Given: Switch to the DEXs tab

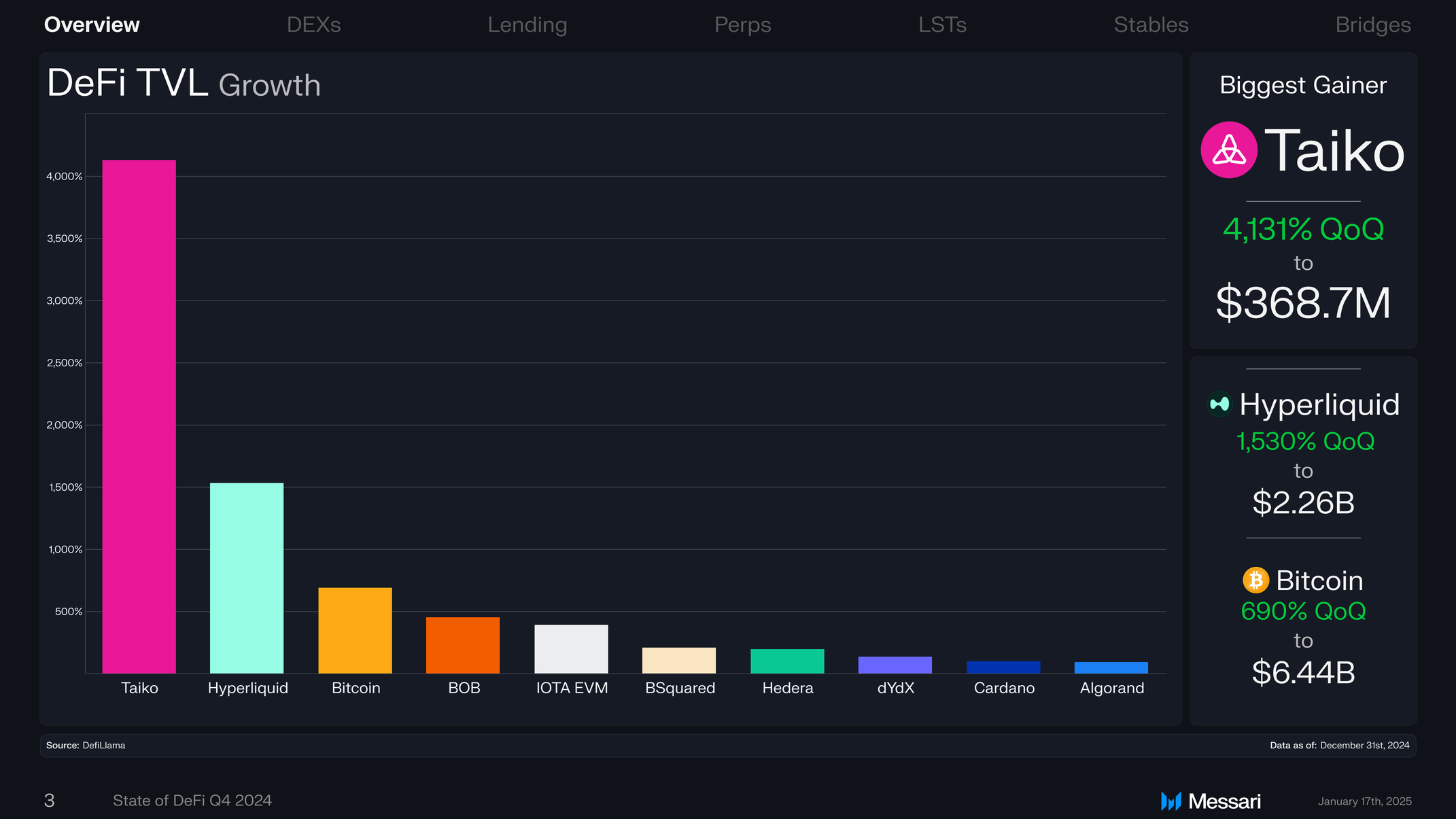Looking at the screenshot, I should (x=313, y=24).
